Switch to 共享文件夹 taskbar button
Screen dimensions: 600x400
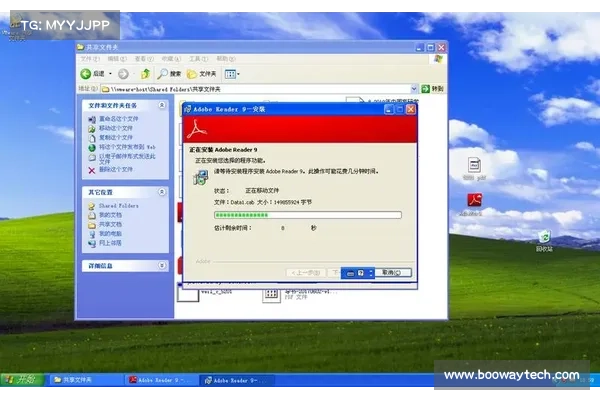[x=85, y=380]
